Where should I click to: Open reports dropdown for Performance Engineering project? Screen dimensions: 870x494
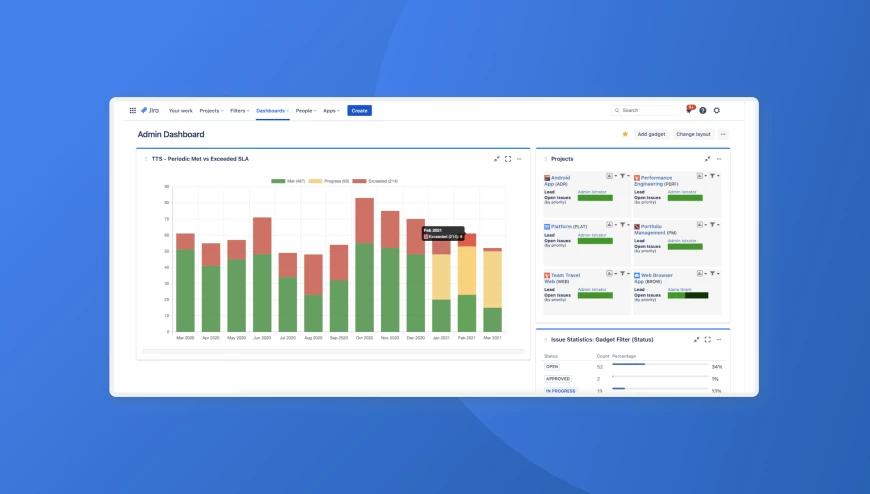[x=701, y=176]
